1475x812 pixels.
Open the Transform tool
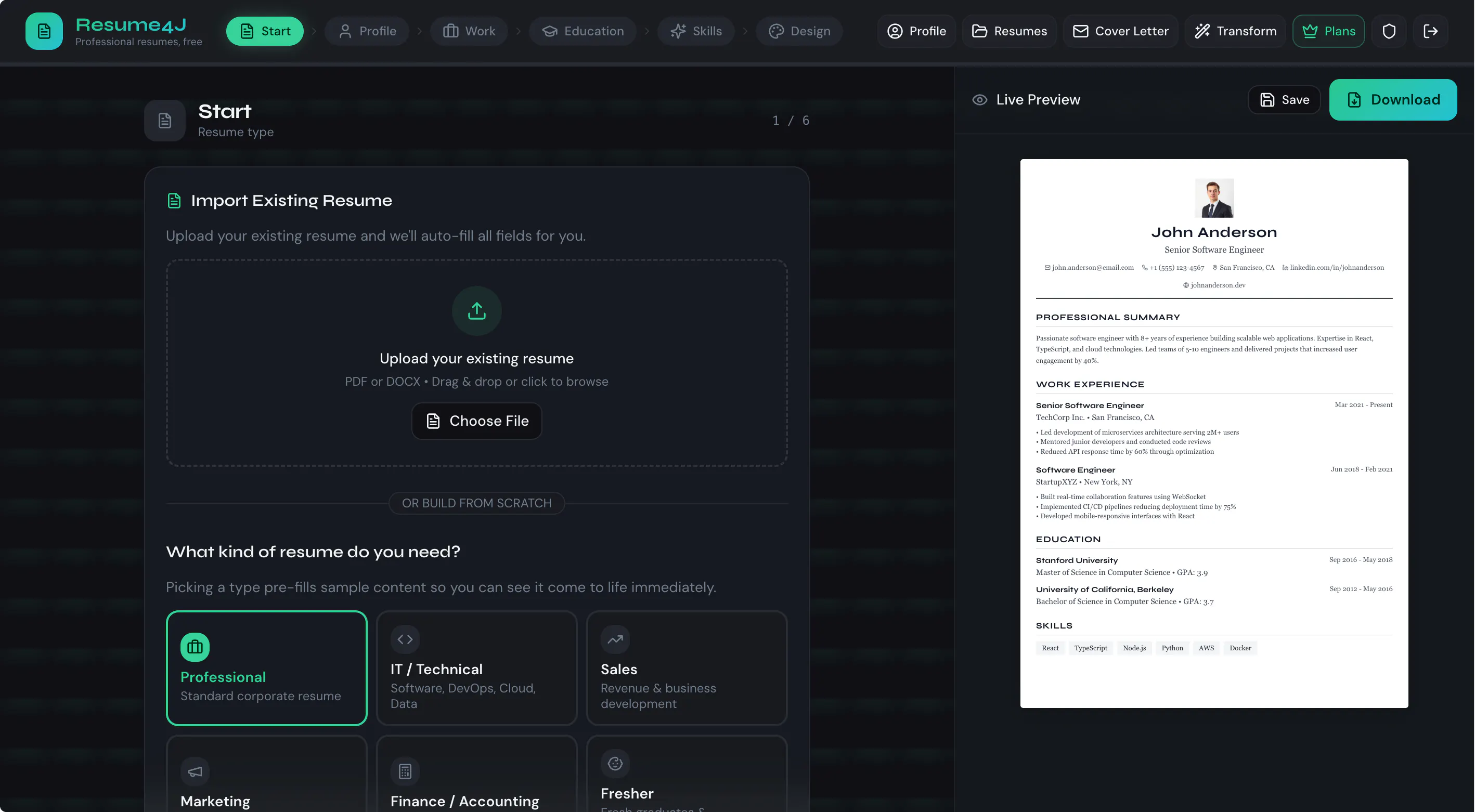pyautogui.click(x=1235, y=31)
